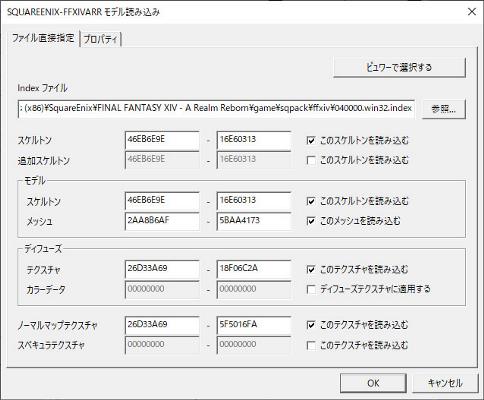This screenshot has width=484, height=400.
Task: Switch to the プロパティ tab
Action: [101, 39]
